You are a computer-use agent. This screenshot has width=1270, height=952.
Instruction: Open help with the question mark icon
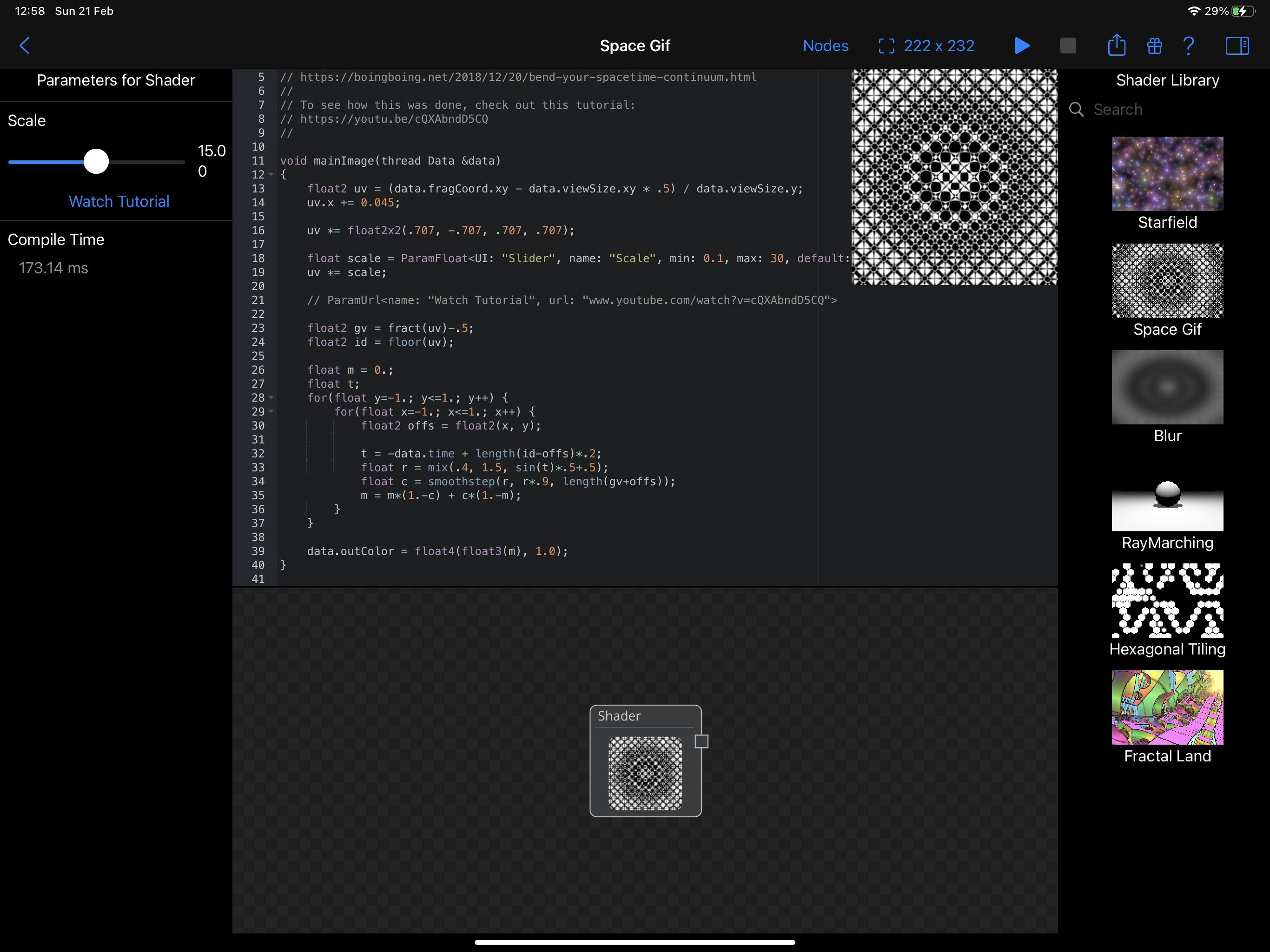(x=1189, y=46)
